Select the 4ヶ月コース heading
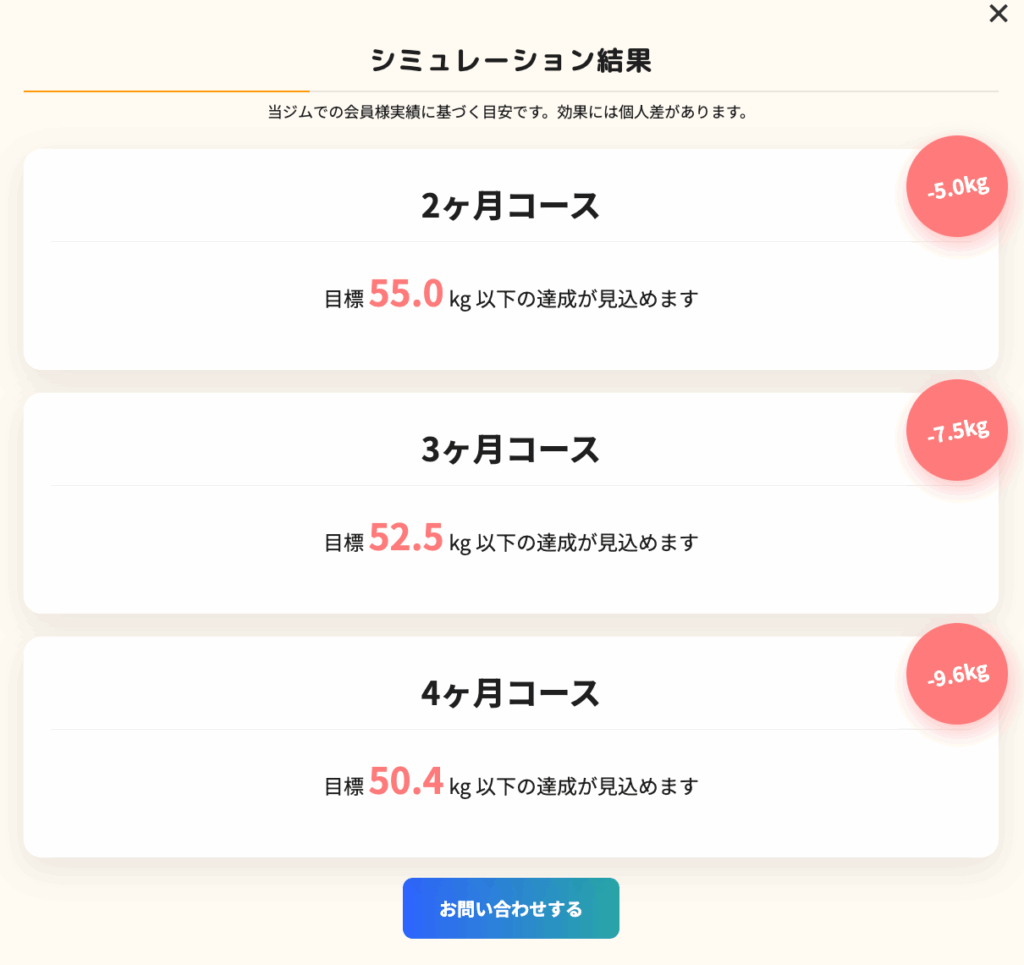The image size is (1024, 965). click(x=511, y=694)
